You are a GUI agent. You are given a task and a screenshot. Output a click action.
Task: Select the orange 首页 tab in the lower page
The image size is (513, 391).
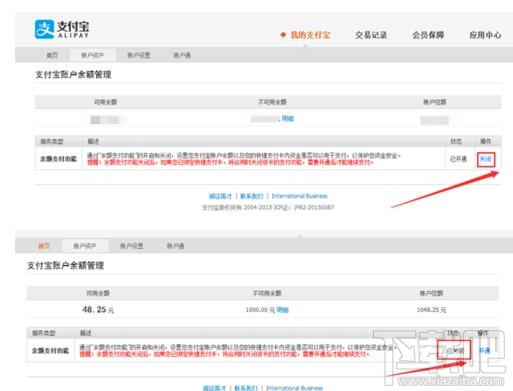(44, 246)
